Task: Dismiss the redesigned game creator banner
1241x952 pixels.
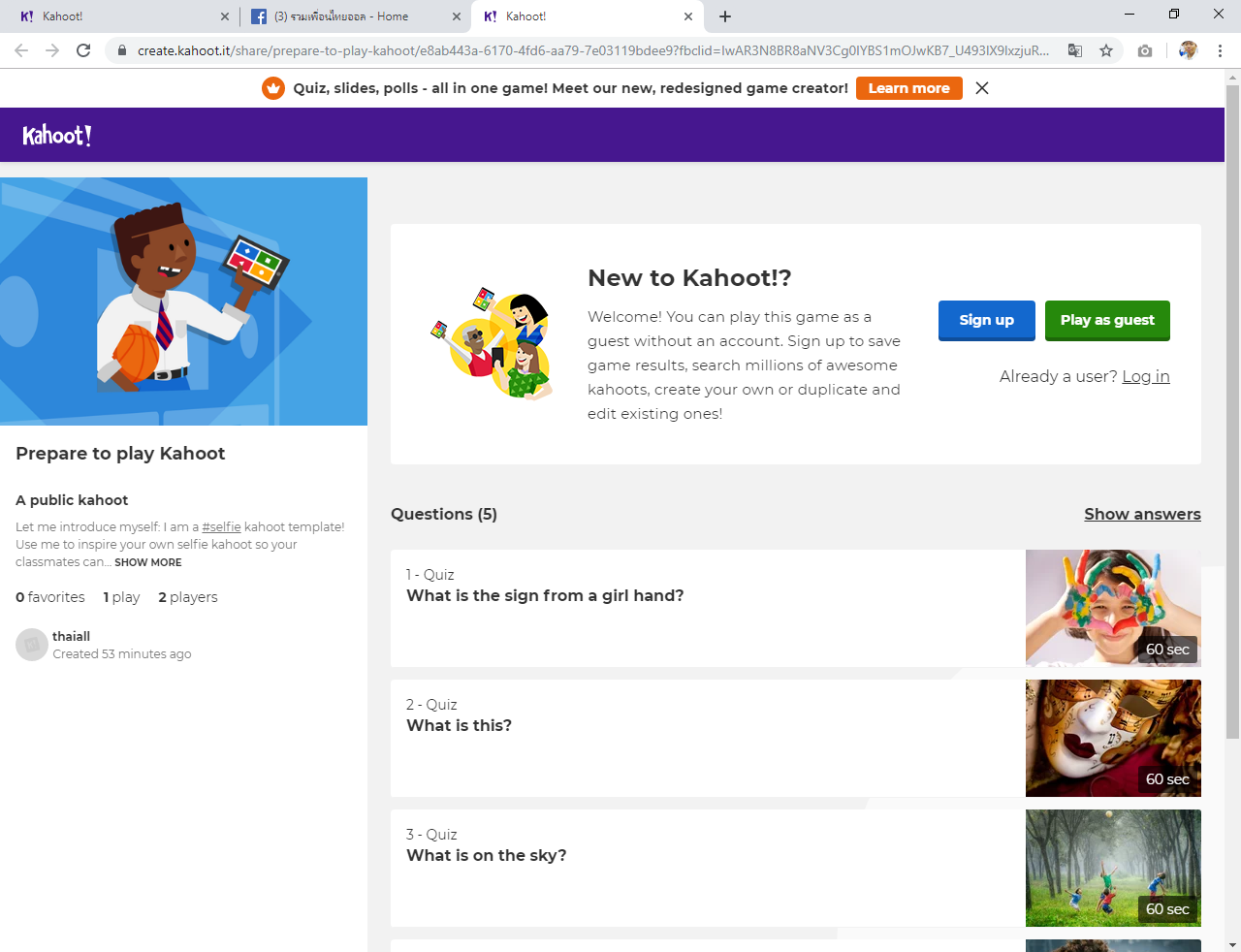Action: click(x=982, y=88)
